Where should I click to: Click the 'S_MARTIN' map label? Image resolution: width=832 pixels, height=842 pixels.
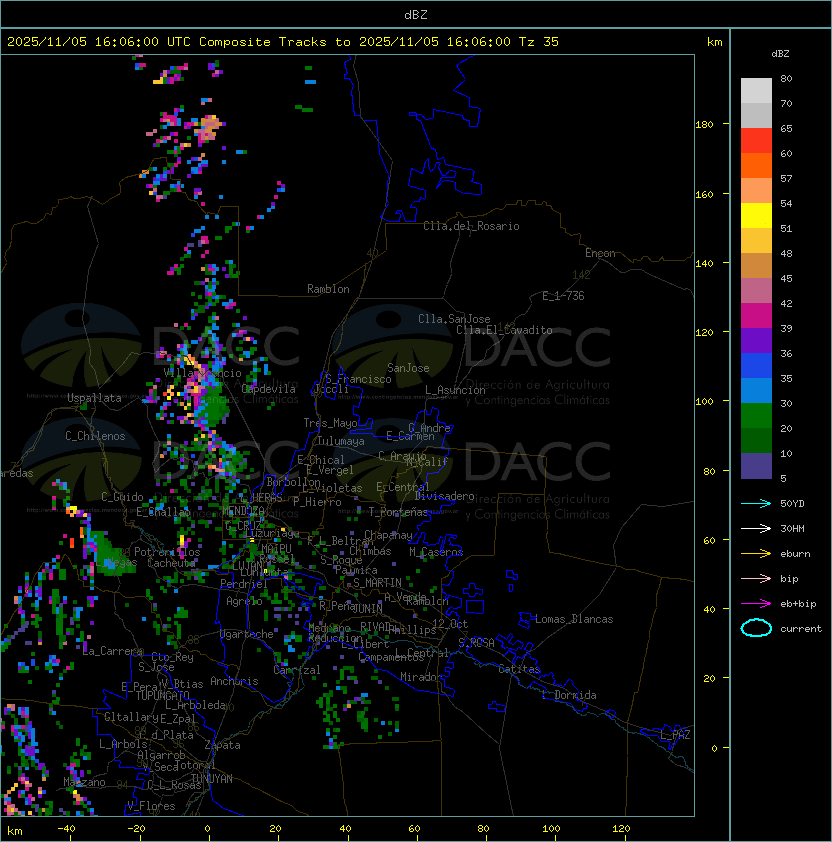[377, 582]
